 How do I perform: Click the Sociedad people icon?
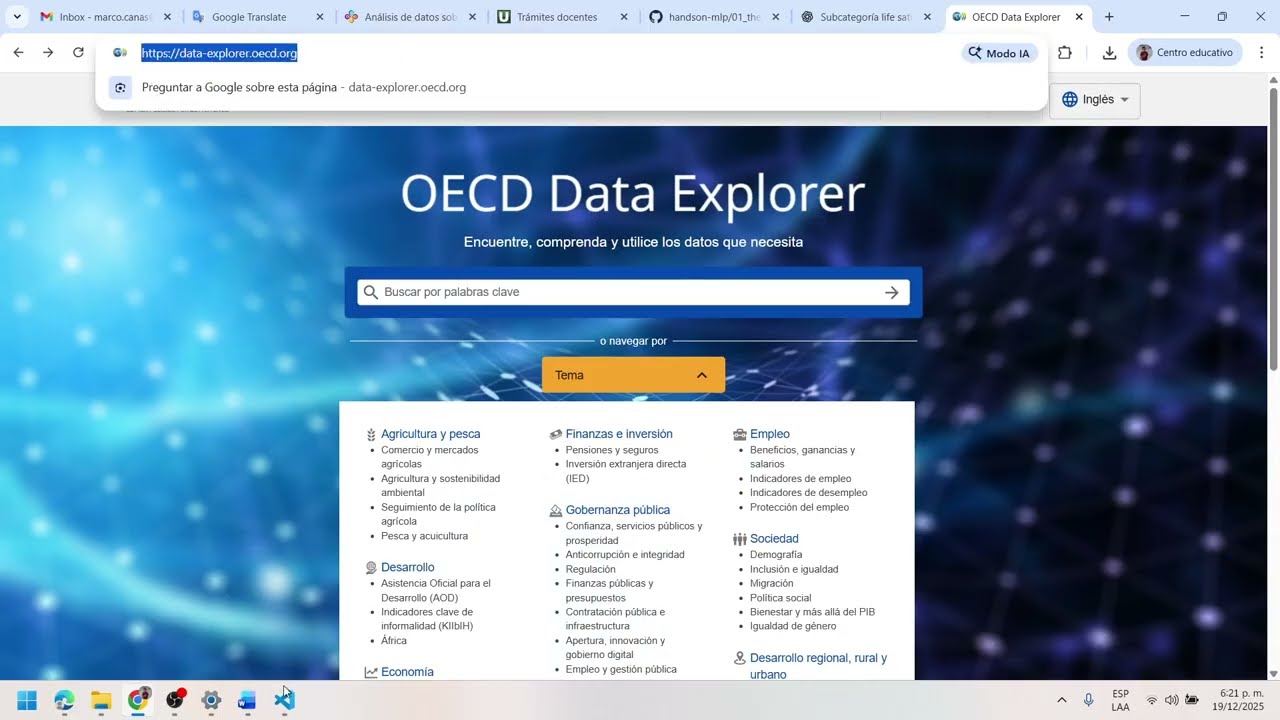click(740, 539)
